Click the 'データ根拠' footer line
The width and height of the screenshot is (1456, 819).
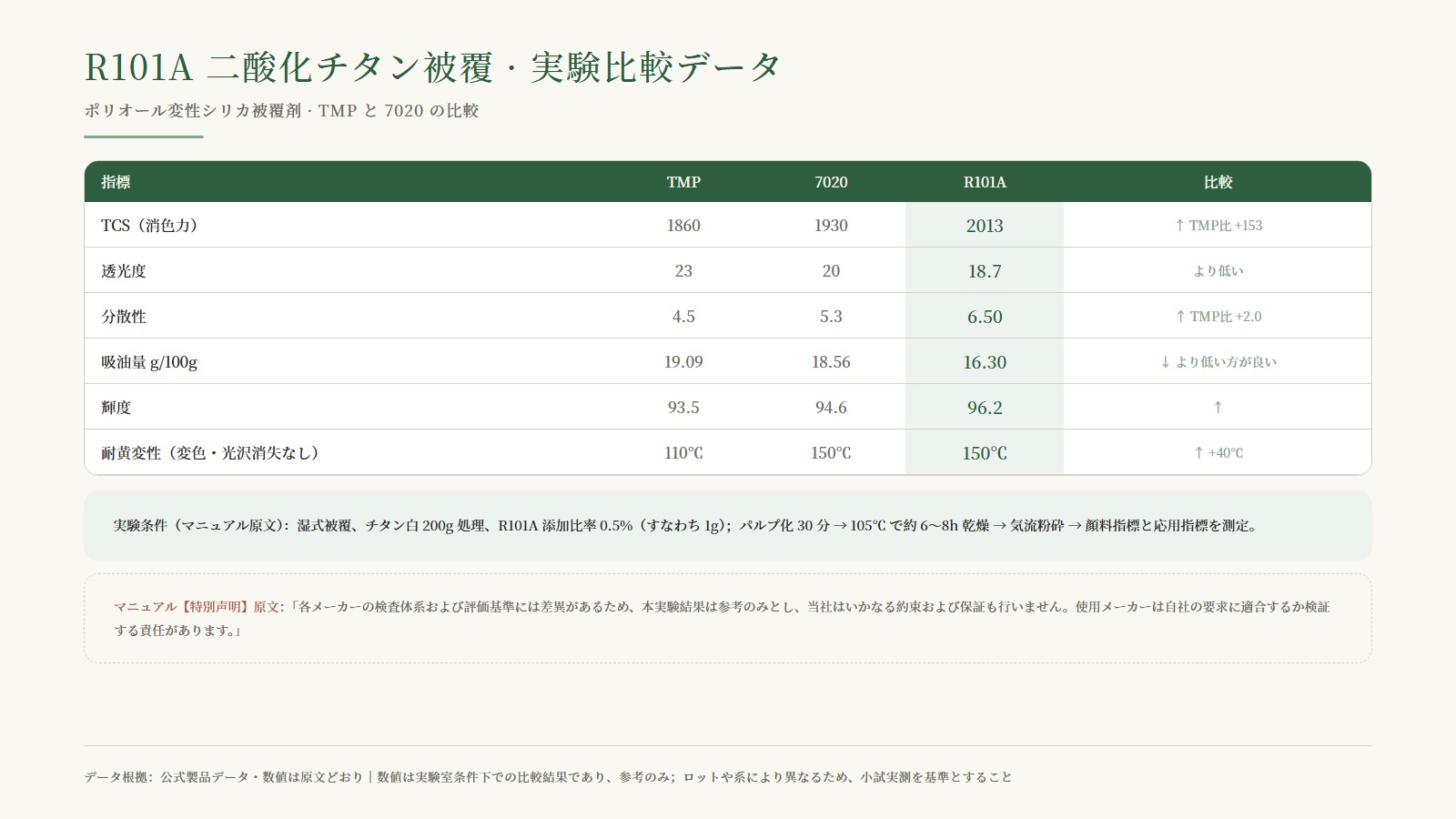548,777
